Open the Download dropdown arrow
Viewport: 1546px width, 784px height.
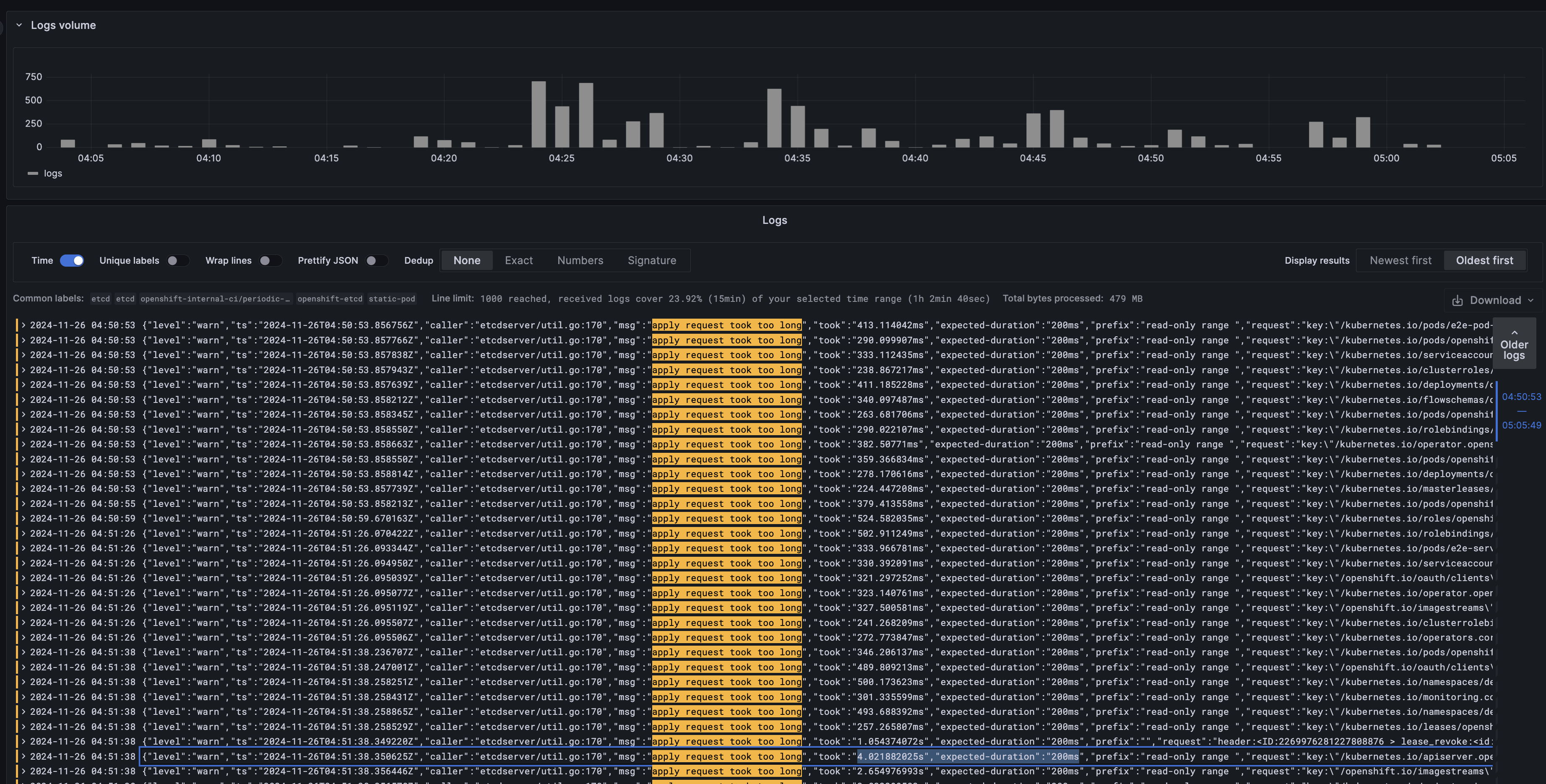1530,301
